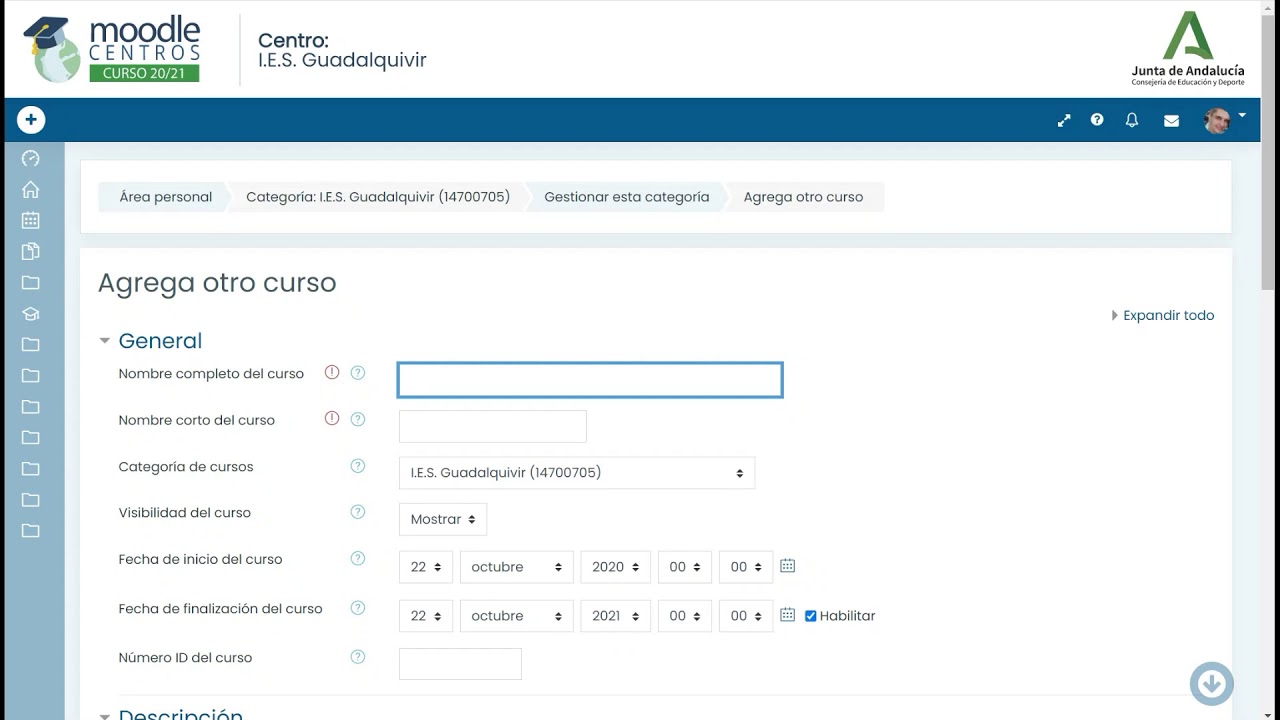Open the calendar icon in the sidebar
The height and width of the screenshot is (720, 1280).
click(31, 220)
